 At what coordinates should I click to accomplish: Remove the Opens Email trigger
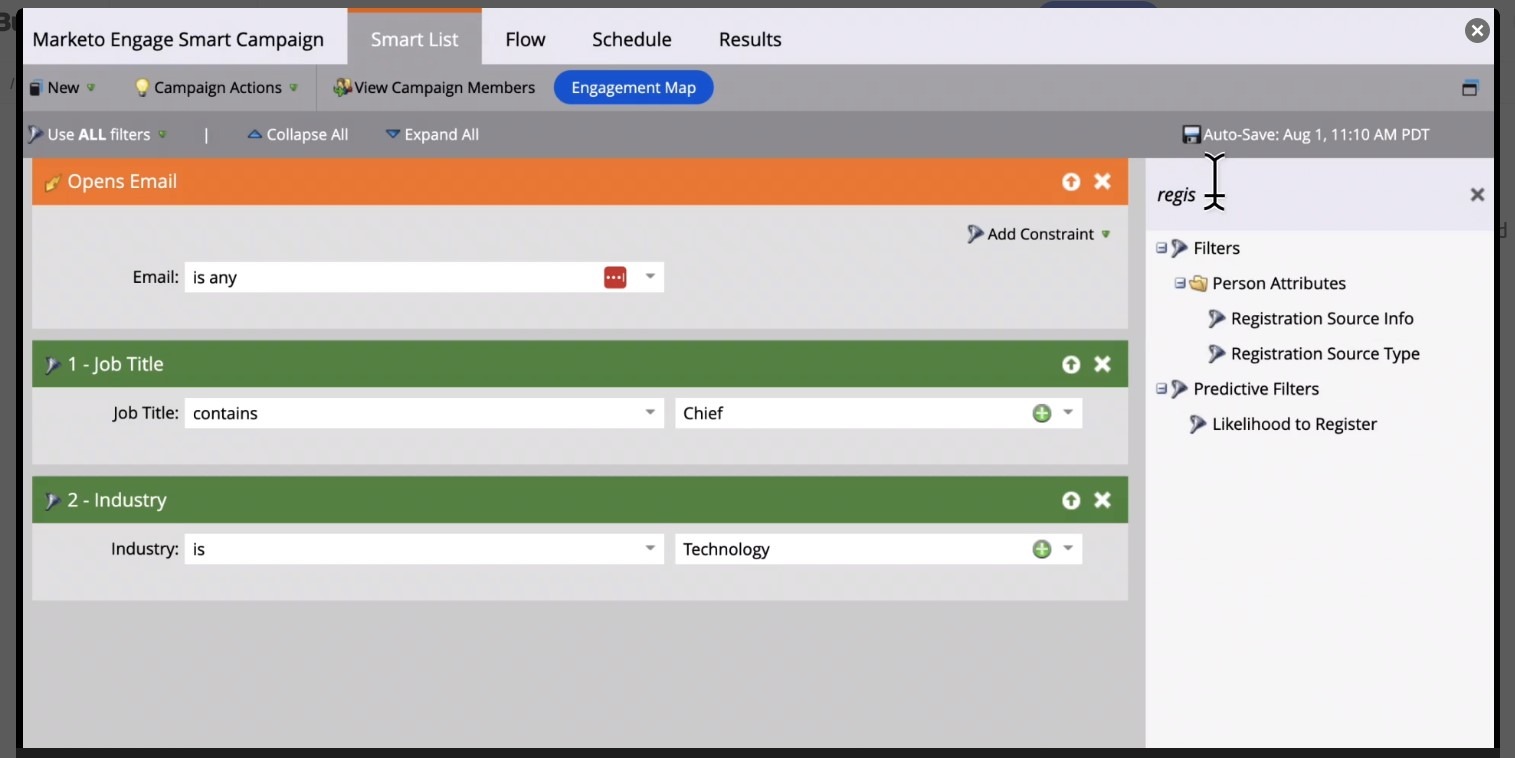click(1102, 181)
